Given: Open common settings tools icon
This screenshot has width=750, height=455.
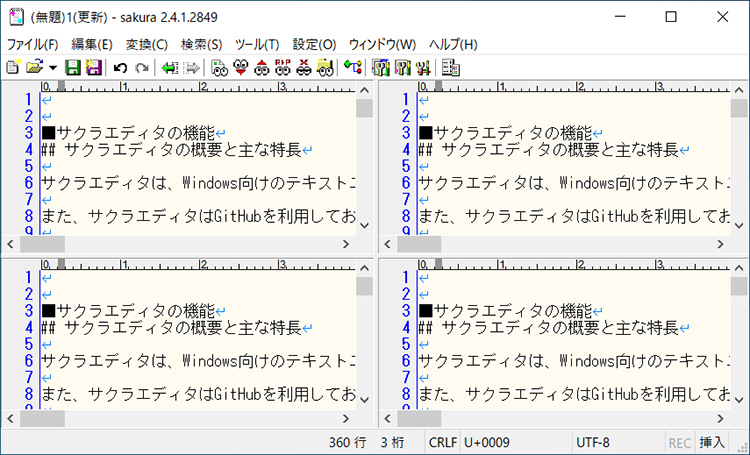Looking at the screenshot, I should pos(423,67).
